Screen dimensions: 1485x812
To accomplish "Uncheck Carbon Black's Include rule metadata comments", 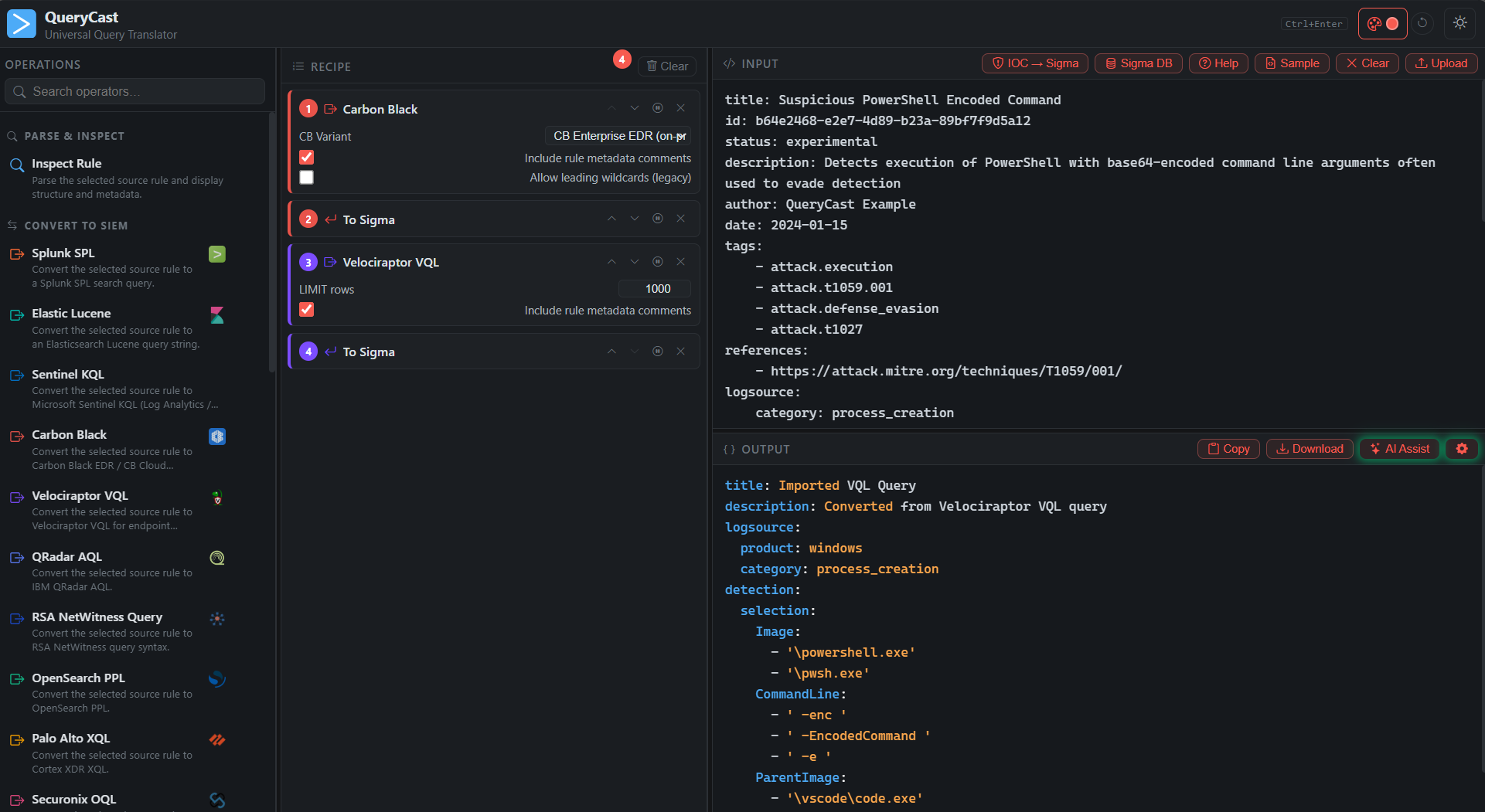I will 307,158.
